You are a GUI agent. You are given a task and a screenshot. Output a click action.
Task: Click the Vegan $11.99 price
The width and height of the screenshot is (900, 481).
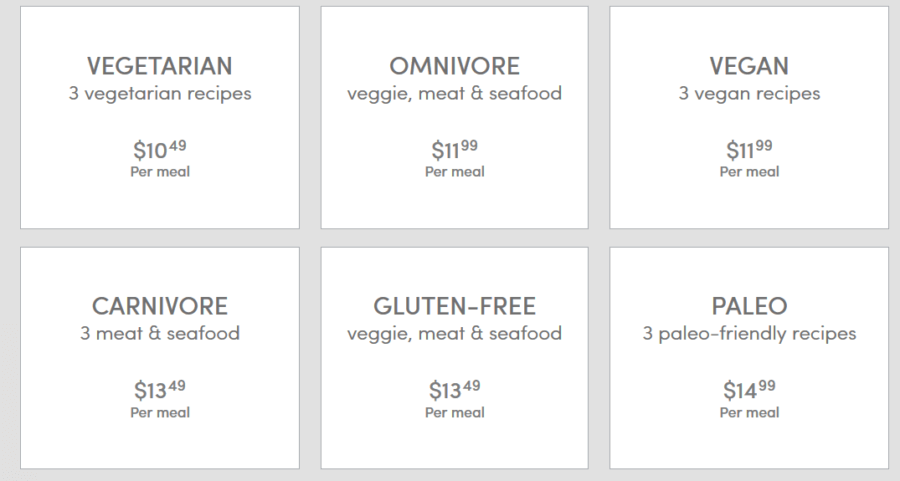tap(749, 150)
